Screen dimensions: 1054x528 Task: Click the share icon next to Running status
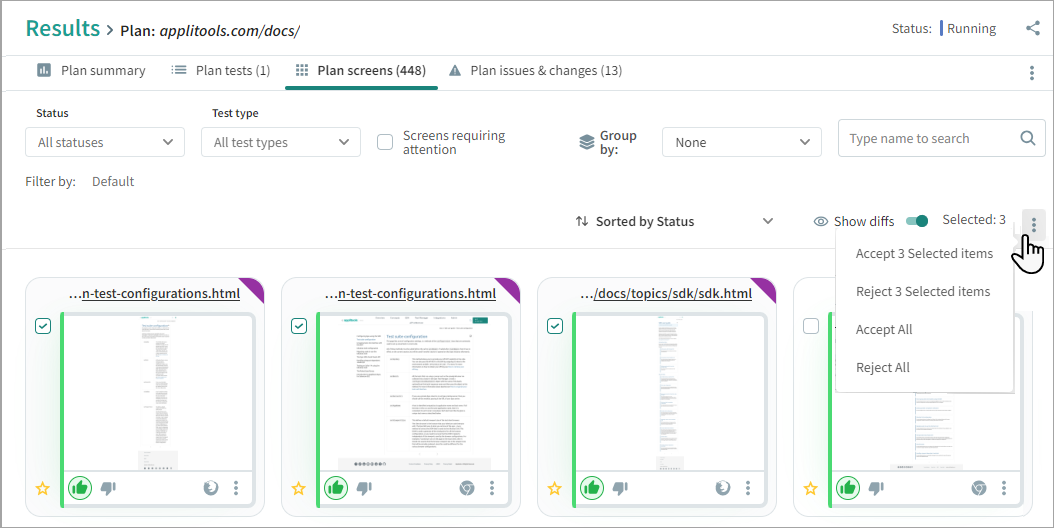coord(1033,28)
